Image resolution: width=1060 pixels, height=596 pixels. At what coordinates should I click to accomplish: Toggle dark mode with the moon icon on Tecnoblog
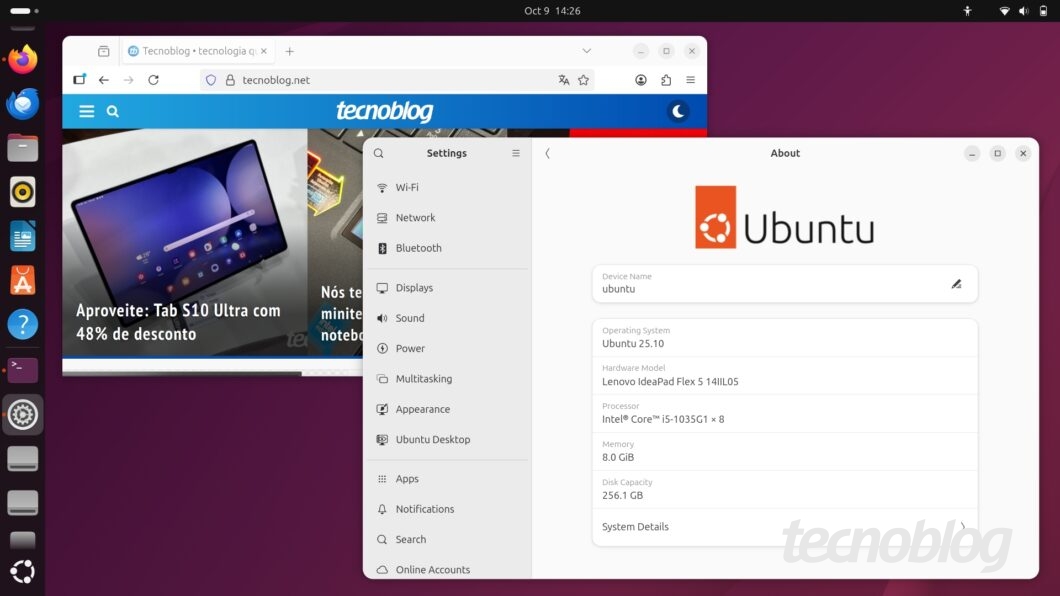[x=678, y=111]
